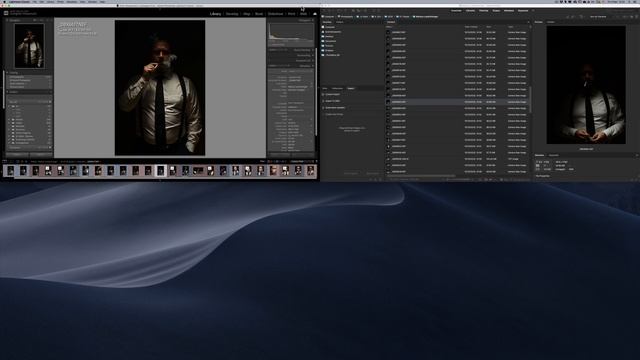Click Lightroom's Navigator preview thumbnail
Viewport: 640px width, 360px height.
tap(29, 46)
